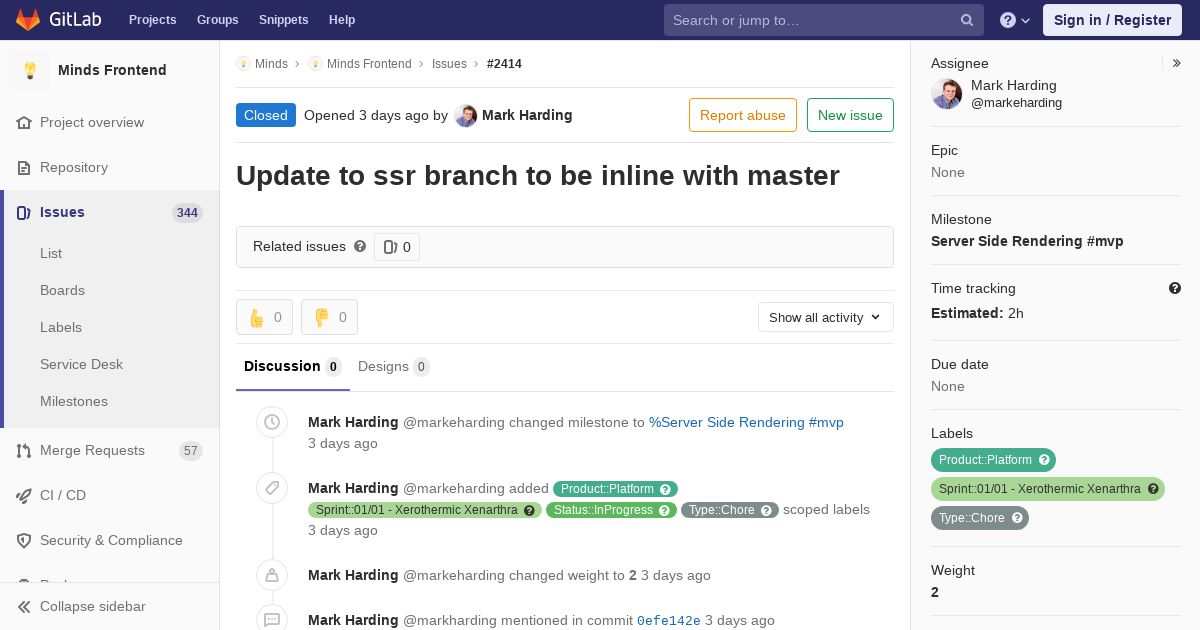Click the label tag icon in activity
This screenshot has width=1200, height=630.
tap(272, 488)
